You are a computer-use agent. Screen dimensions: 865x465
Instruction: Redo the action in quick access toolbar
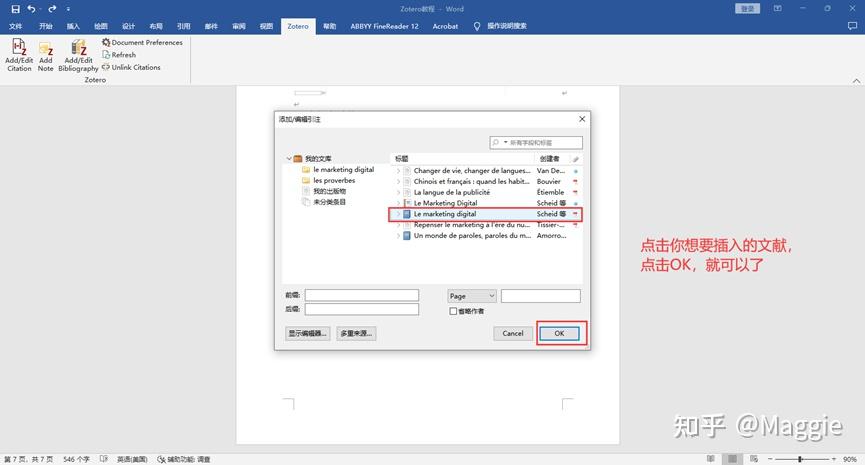[x=52, y=9]
